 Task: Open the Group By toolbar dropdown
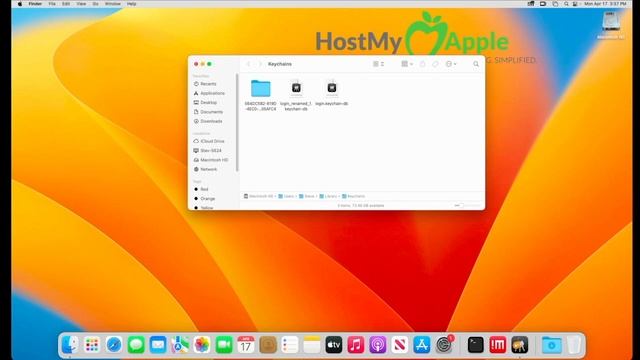tap(407, 64)
